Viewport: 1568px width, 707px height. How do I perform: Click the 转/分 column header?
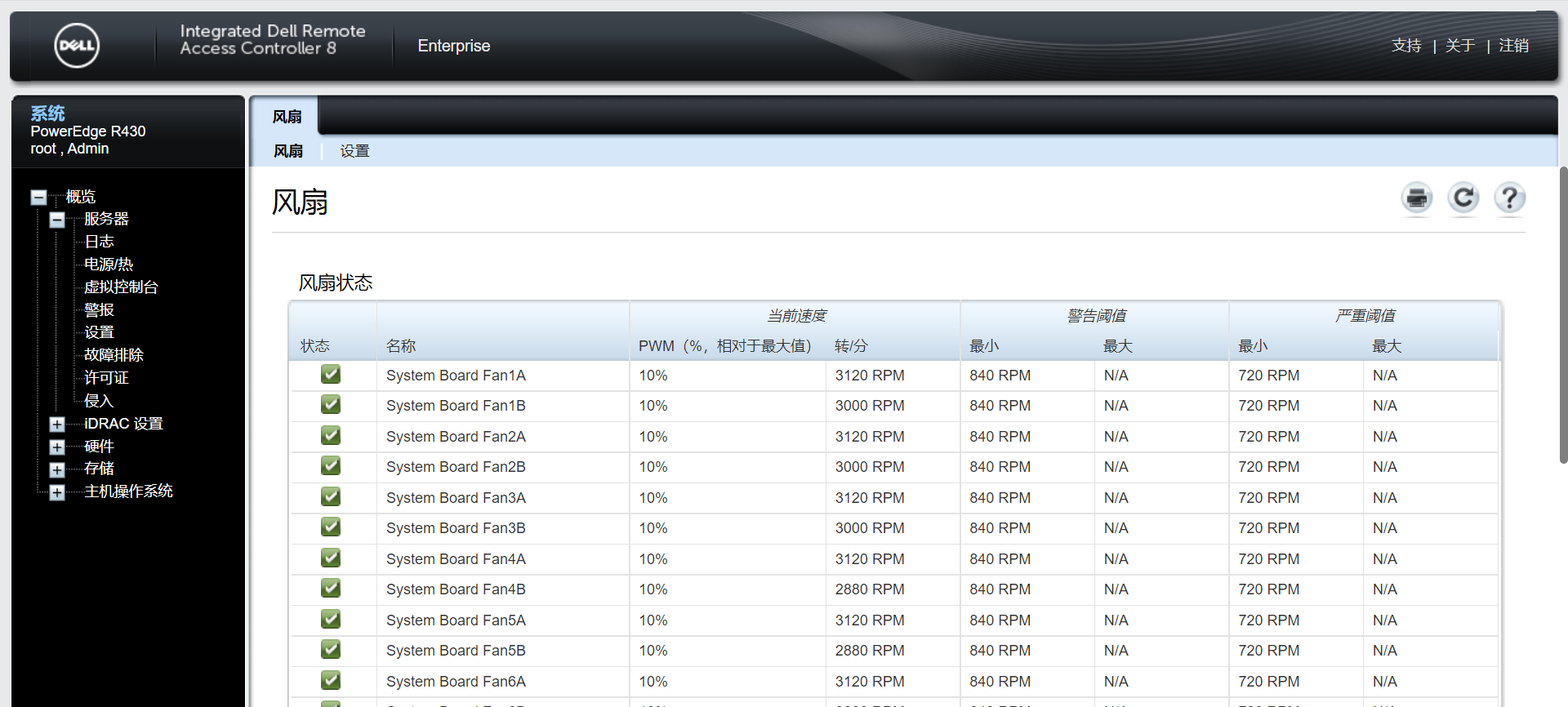pos(851,346)
